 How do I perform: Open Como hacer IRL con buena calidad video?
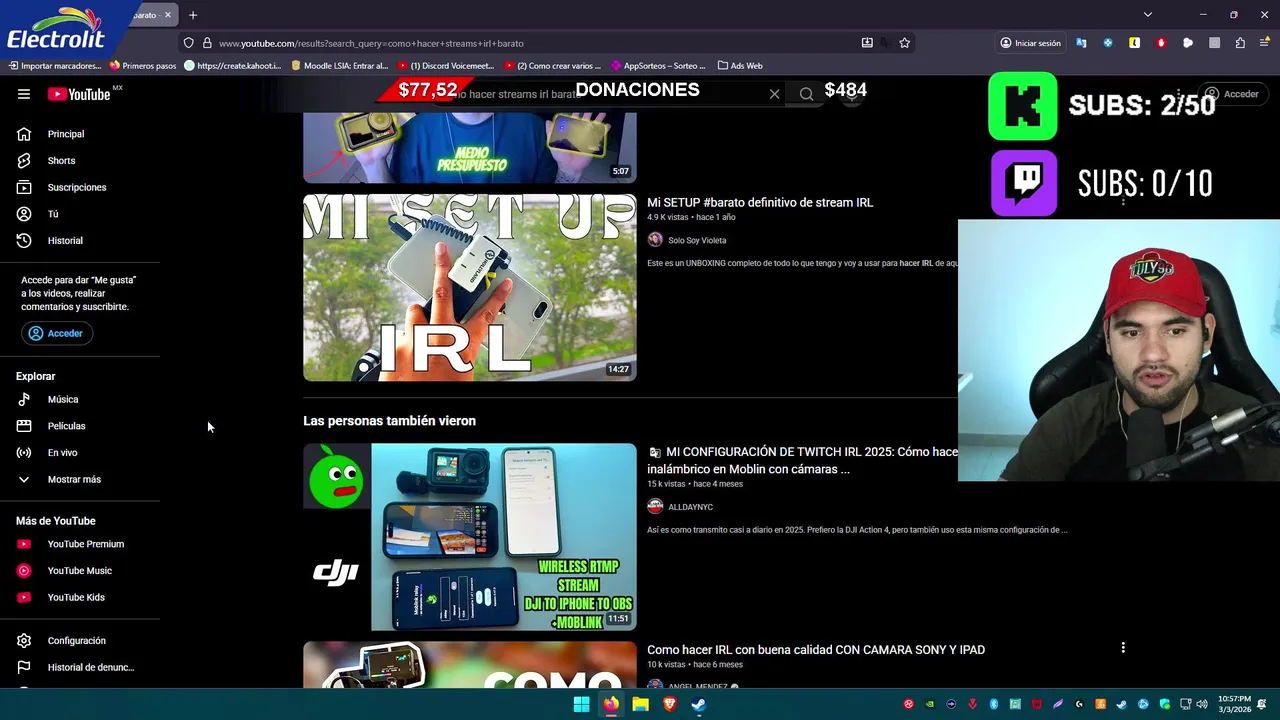(x=816, y=650)
